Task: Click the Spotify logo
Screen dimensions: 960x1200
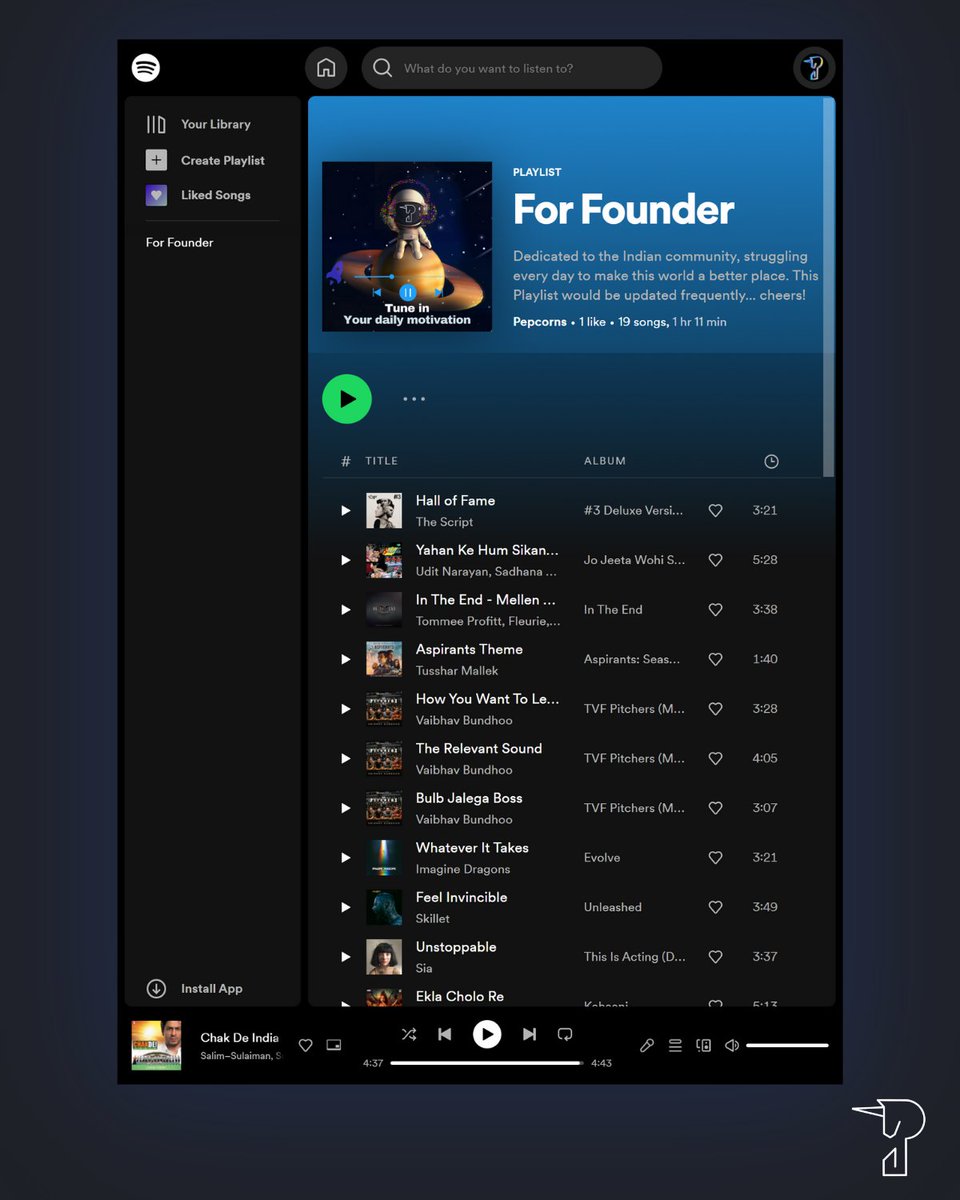Action: coord(146,68)
